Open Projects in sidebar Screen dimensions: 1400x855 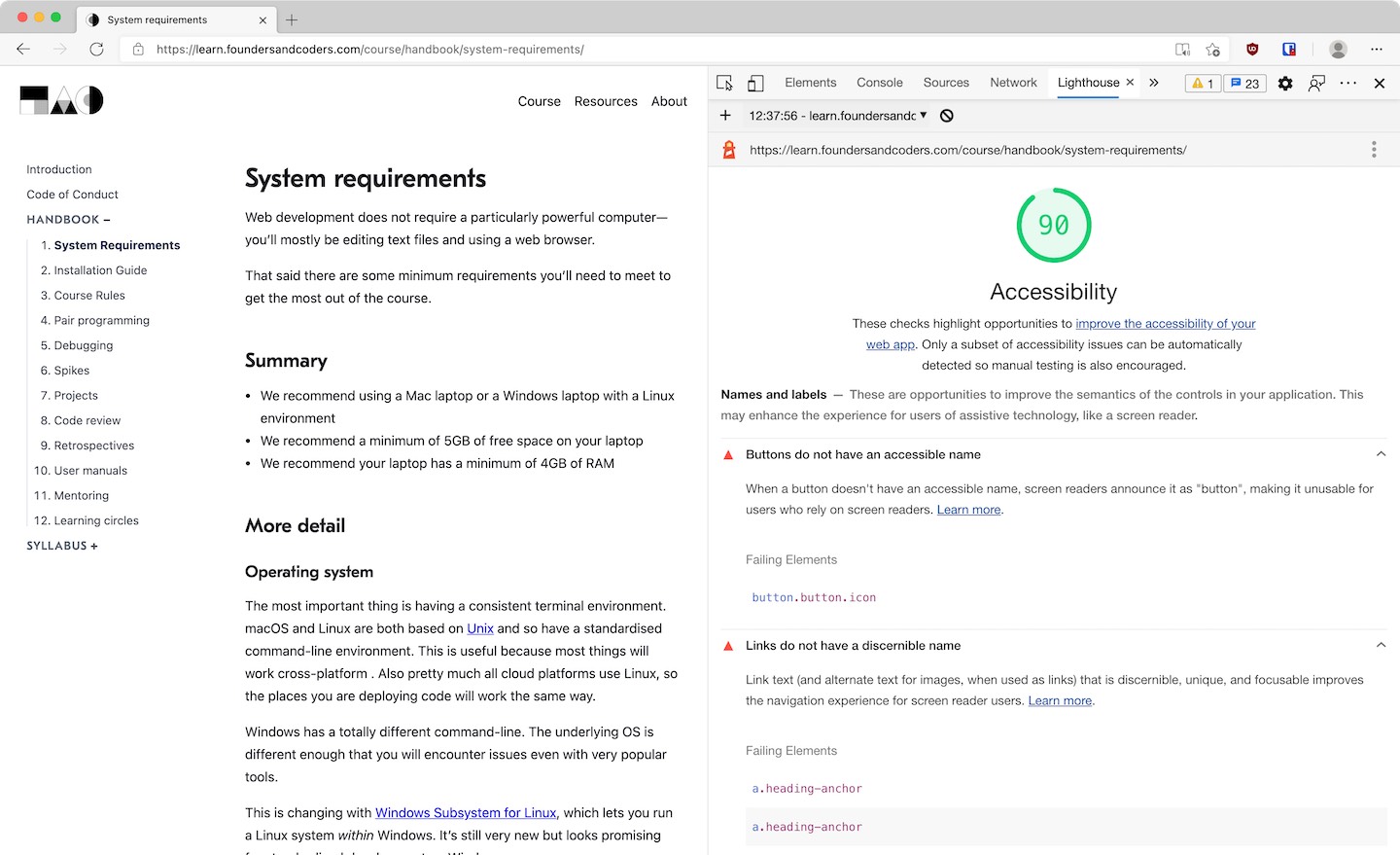click(x=76, y=396)
